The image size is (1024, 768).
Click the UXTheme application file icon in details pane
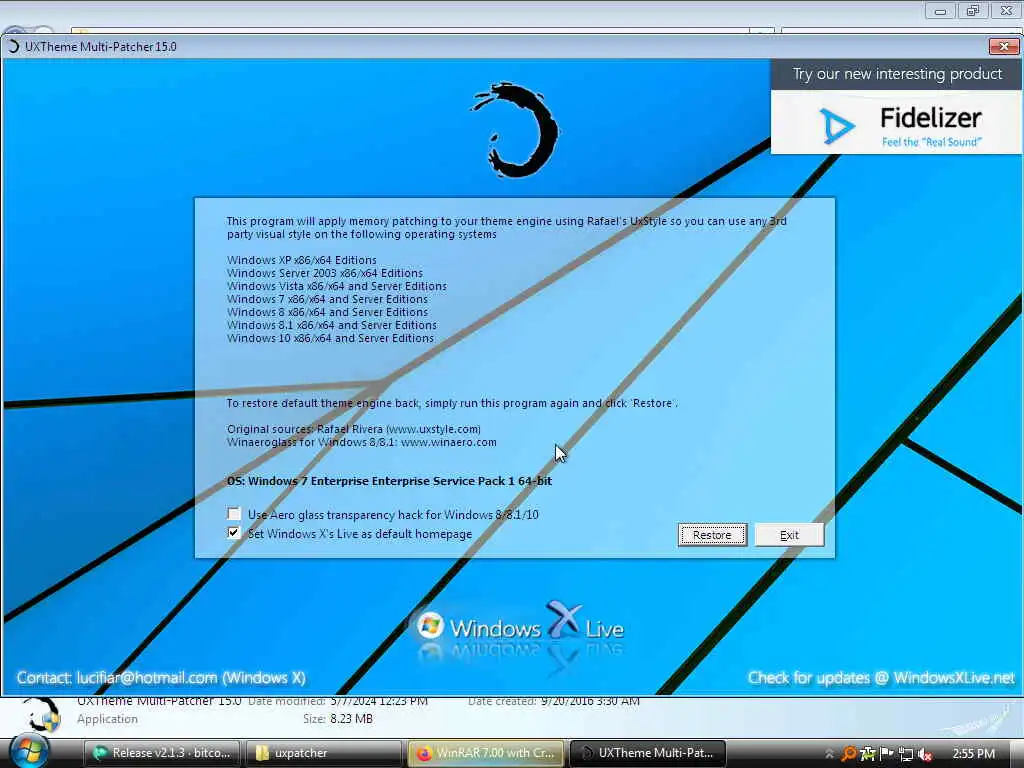click(x=40, y=715)
